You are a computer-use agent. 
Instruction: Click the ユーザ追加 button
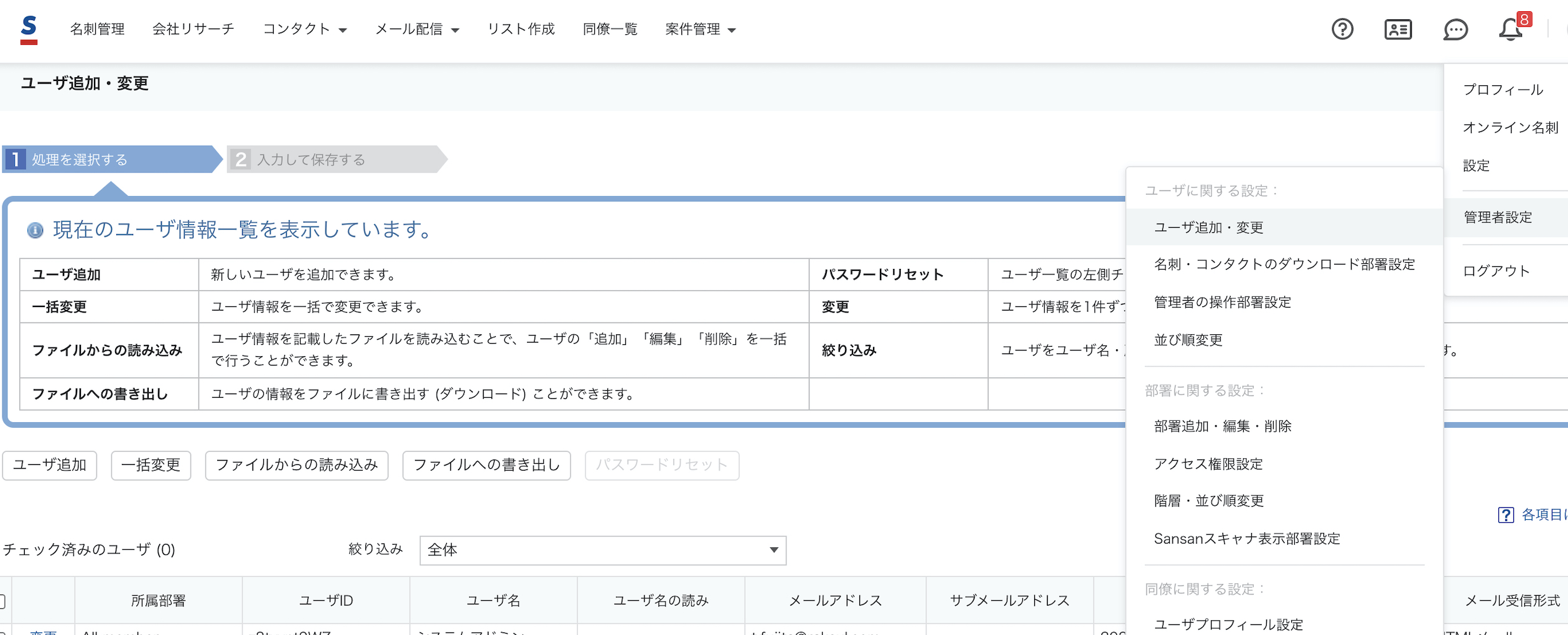50,465
